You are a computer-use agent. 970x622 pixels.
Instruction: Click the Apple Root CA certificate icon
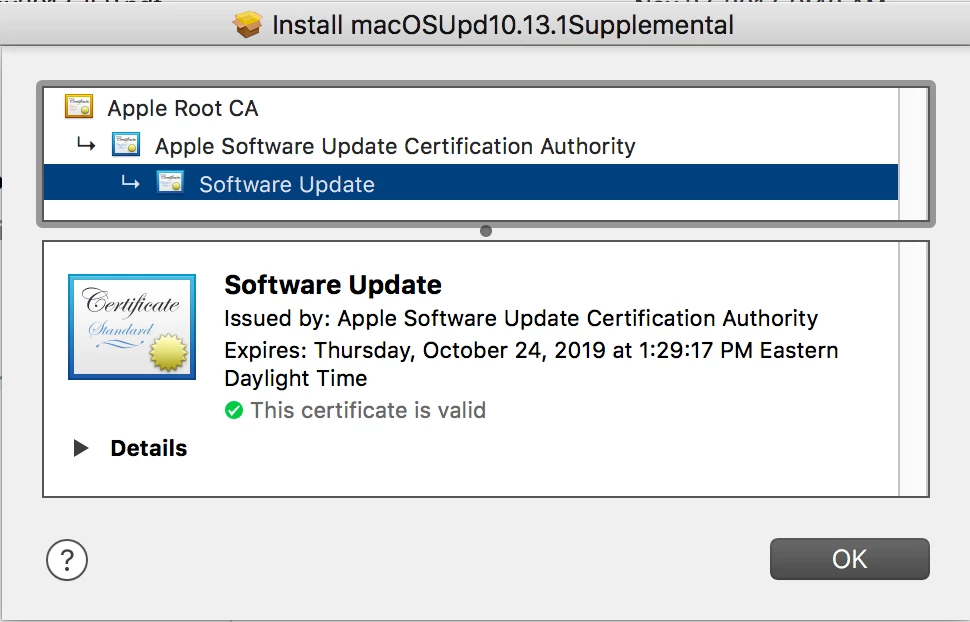(79, 106)
